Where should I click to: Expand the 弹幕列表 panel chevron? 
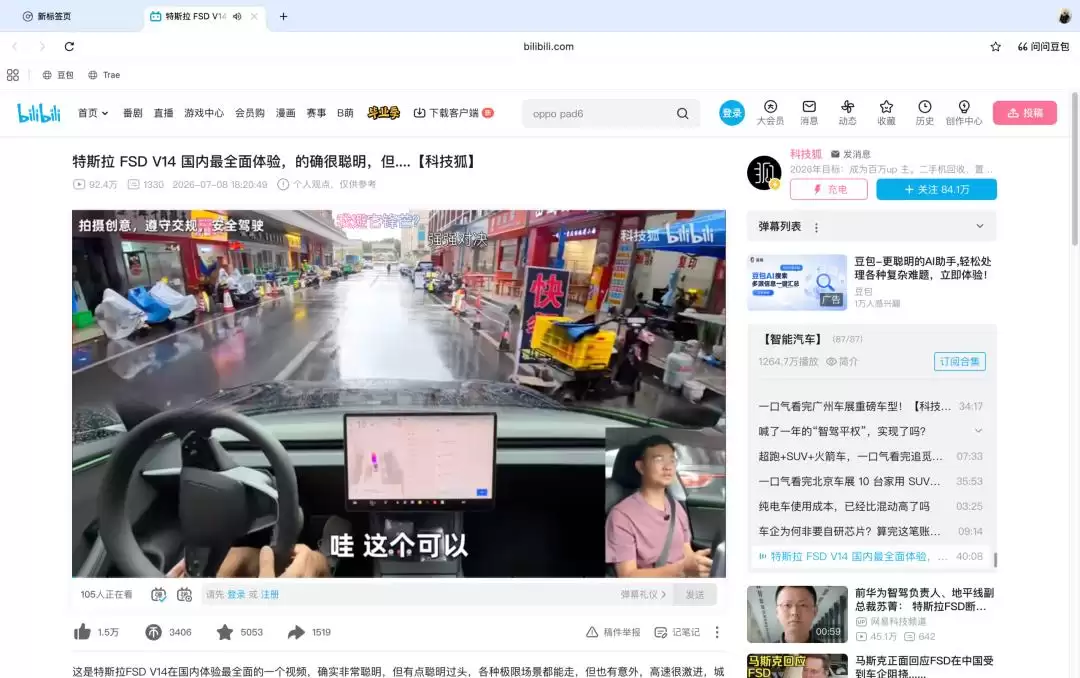979,226
